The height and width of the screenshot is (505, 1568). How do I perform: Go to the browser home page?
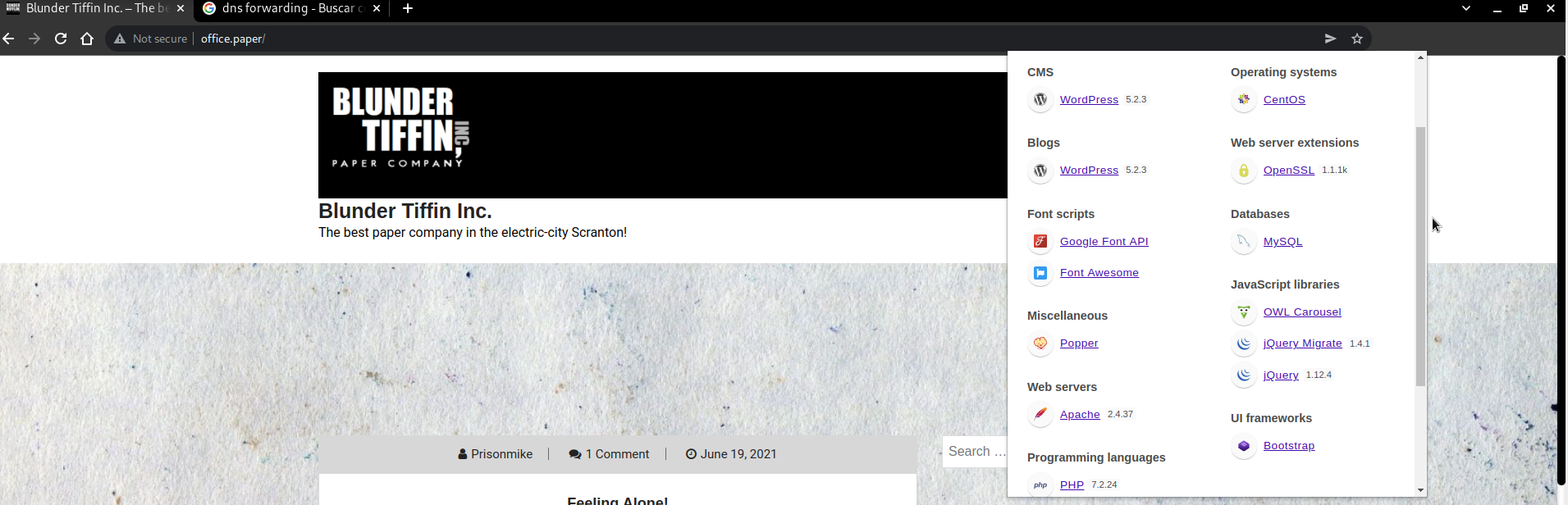coord(87,39)
